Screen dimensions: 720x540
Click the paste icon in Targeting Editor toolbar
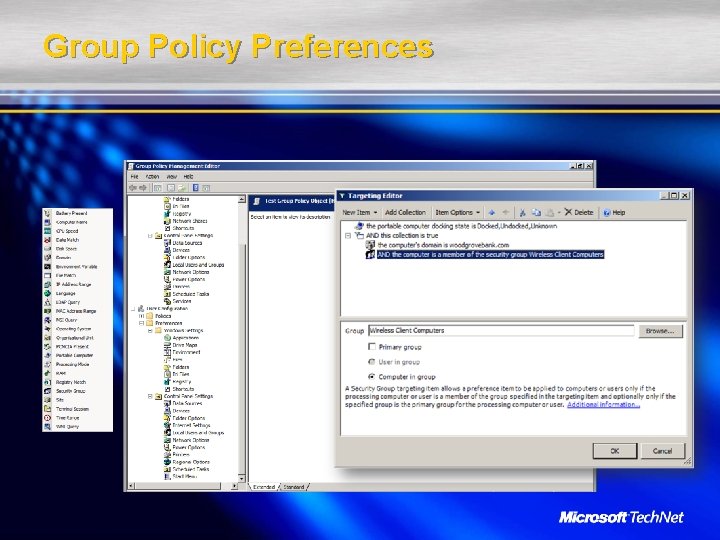click(550, 212)
